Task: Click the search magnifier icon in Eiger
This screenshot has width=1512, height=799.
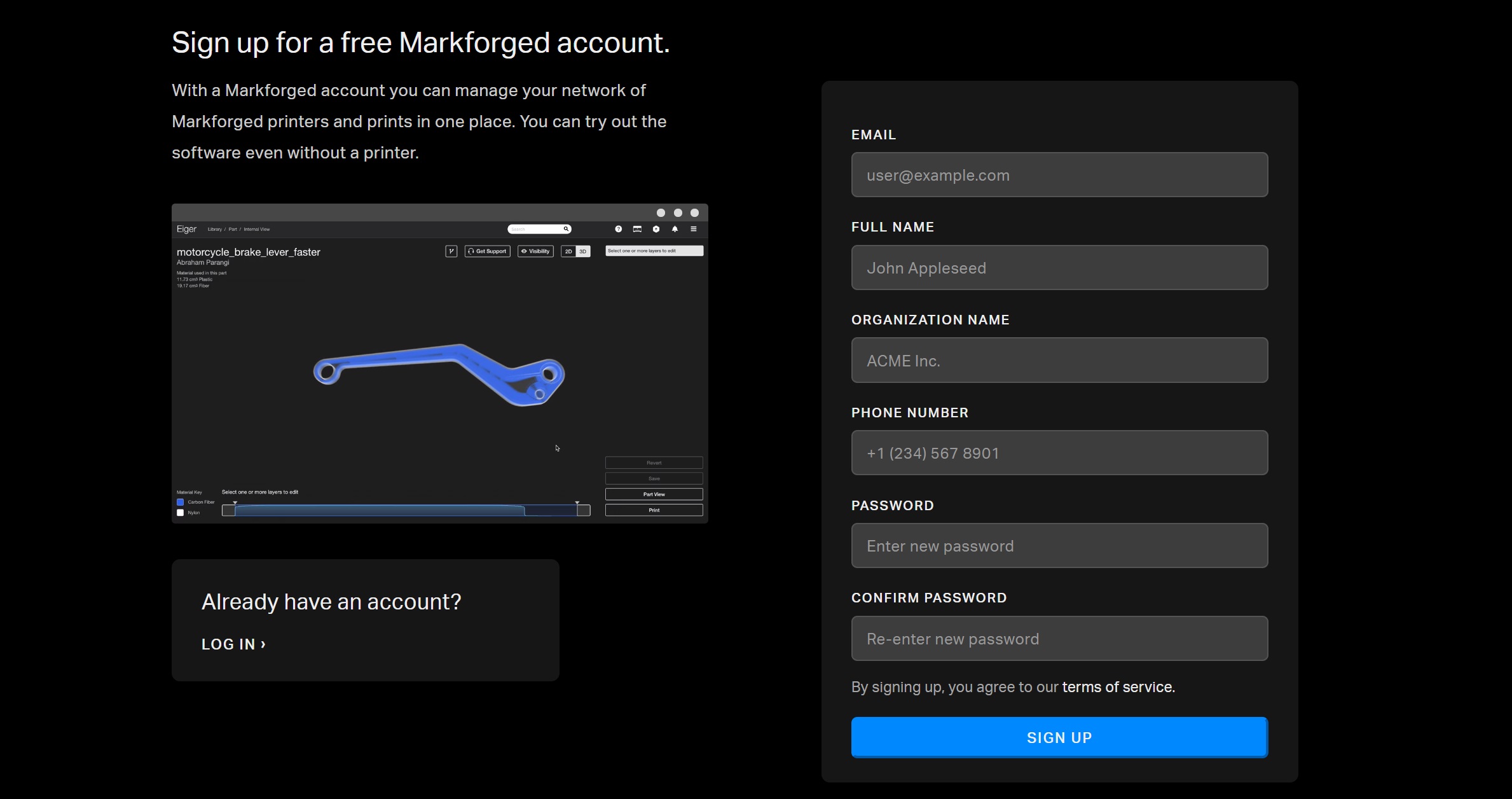Action: click(566, 229)
